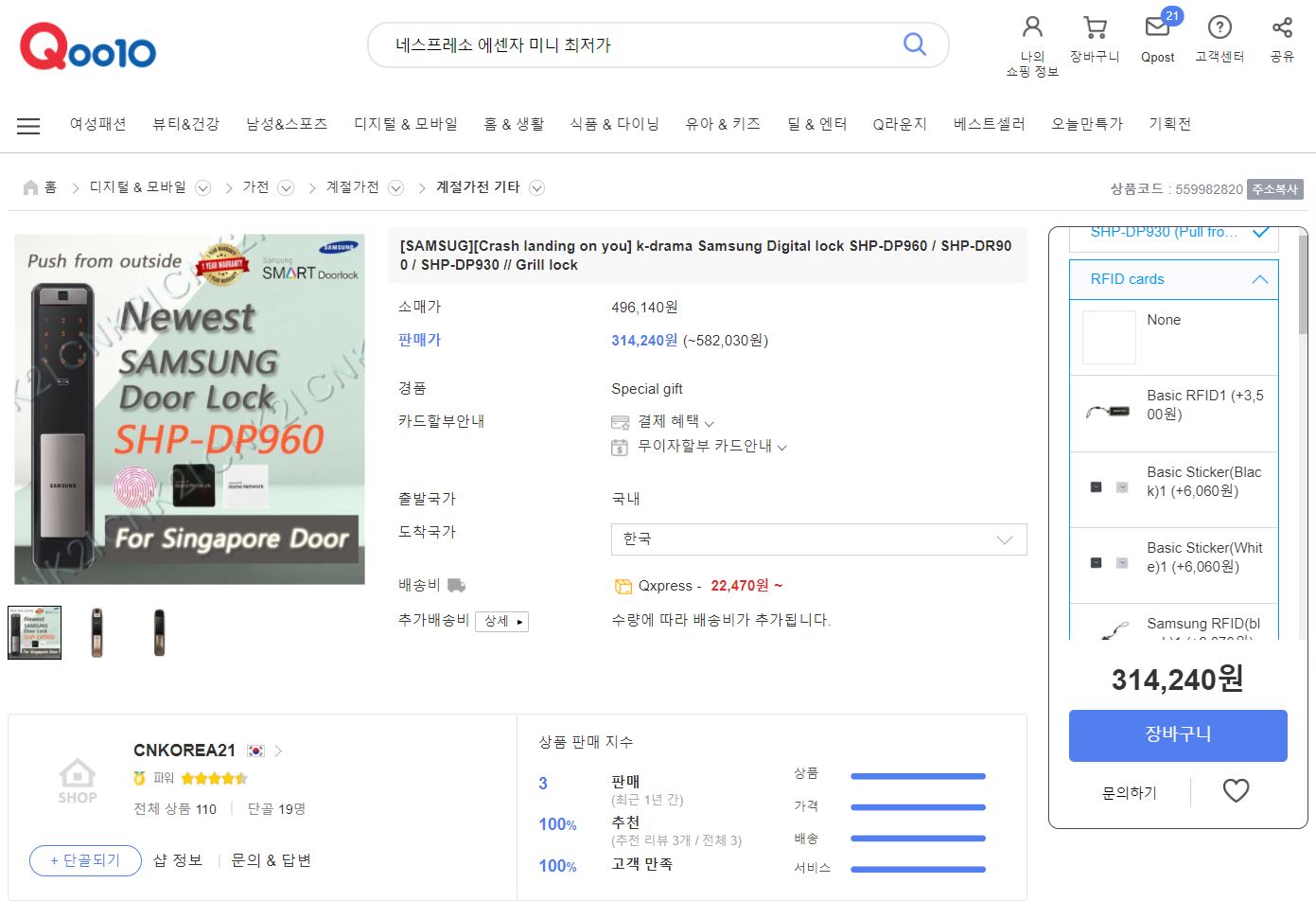1316x901 pixels.
Task: Expand 계절가전 breadcrumb dropdown
Action: click(x=395, y=187)
